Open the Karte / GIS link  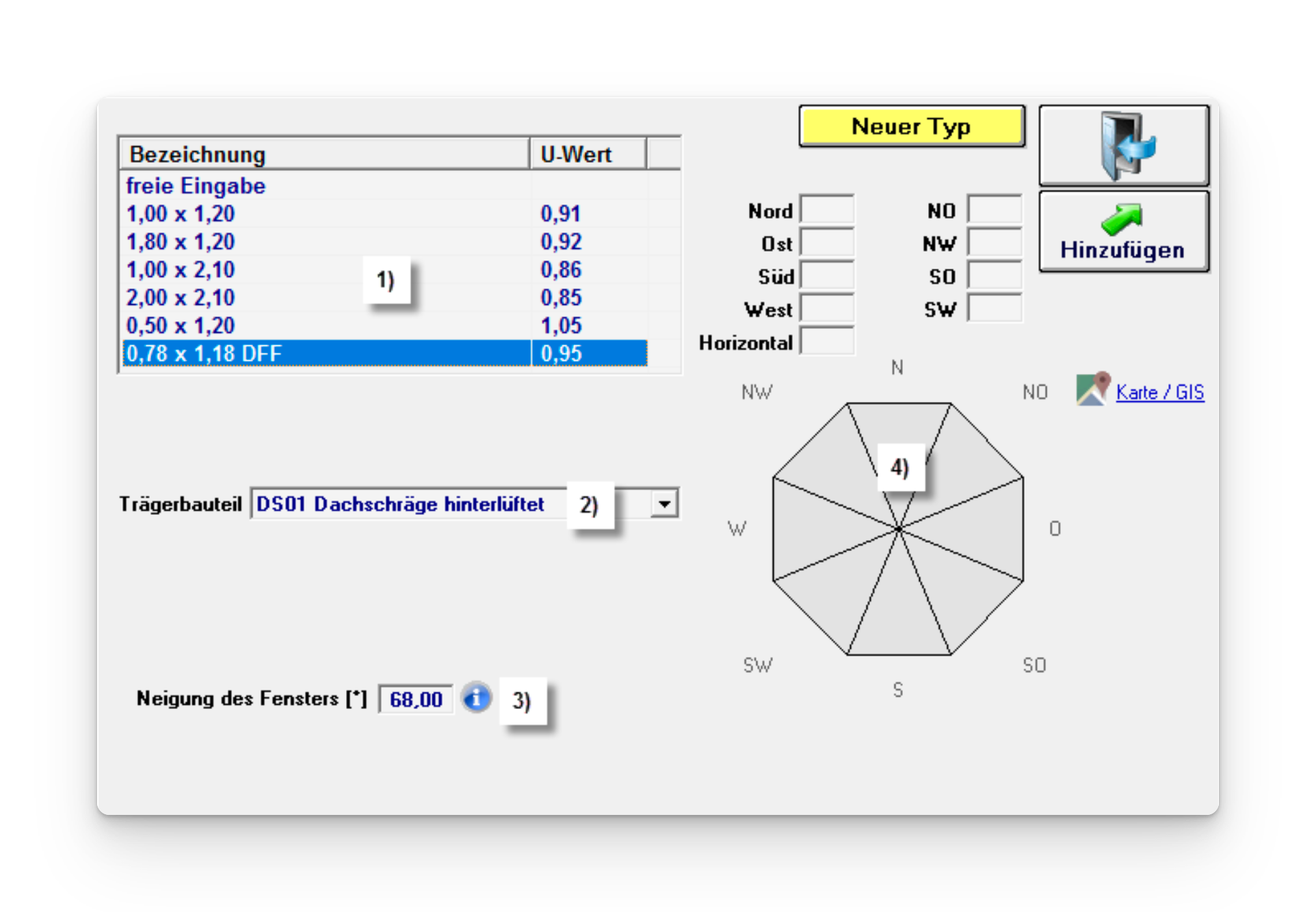(x=1159, y=392)
